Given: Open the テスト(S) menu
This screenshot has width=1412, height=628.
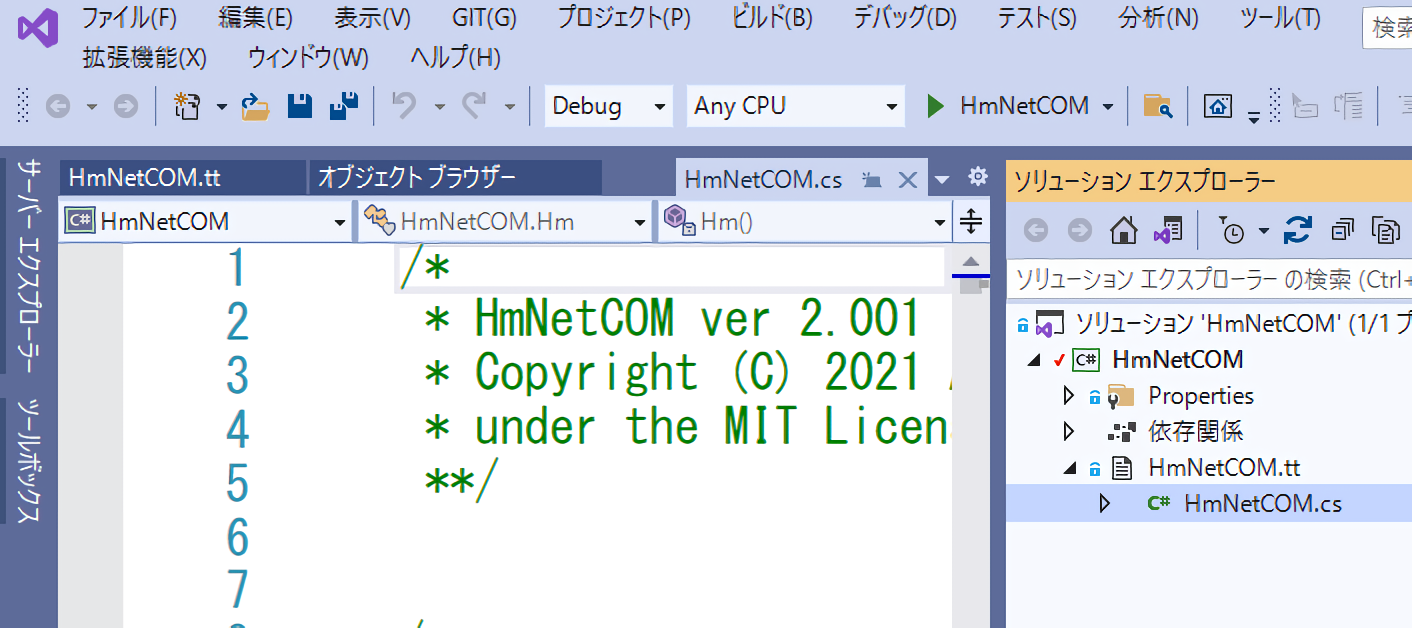Looking at the screenshot, I should tap(1037, 18).
